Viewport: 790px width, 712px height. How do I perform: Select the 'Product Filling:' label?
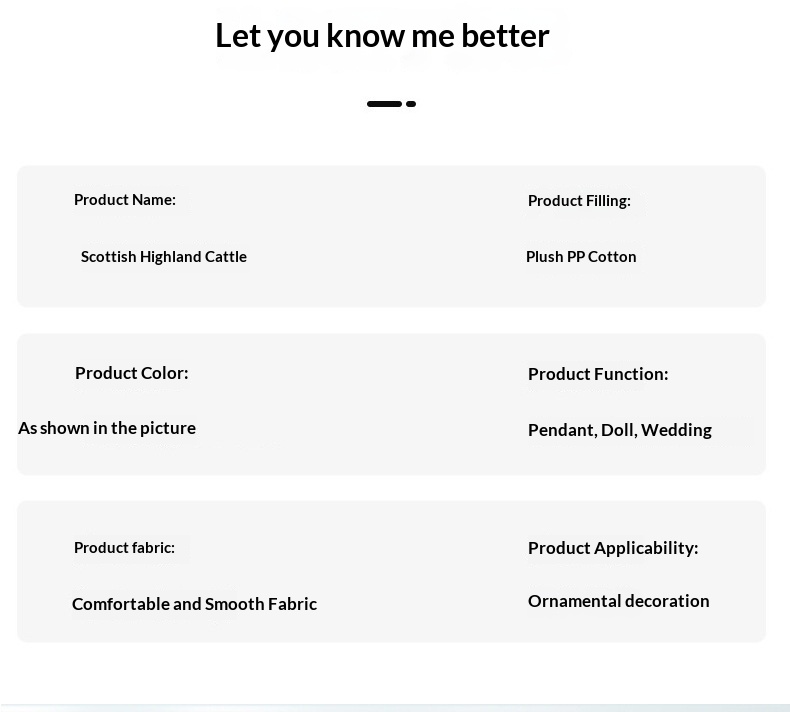(x=579, y=201)
